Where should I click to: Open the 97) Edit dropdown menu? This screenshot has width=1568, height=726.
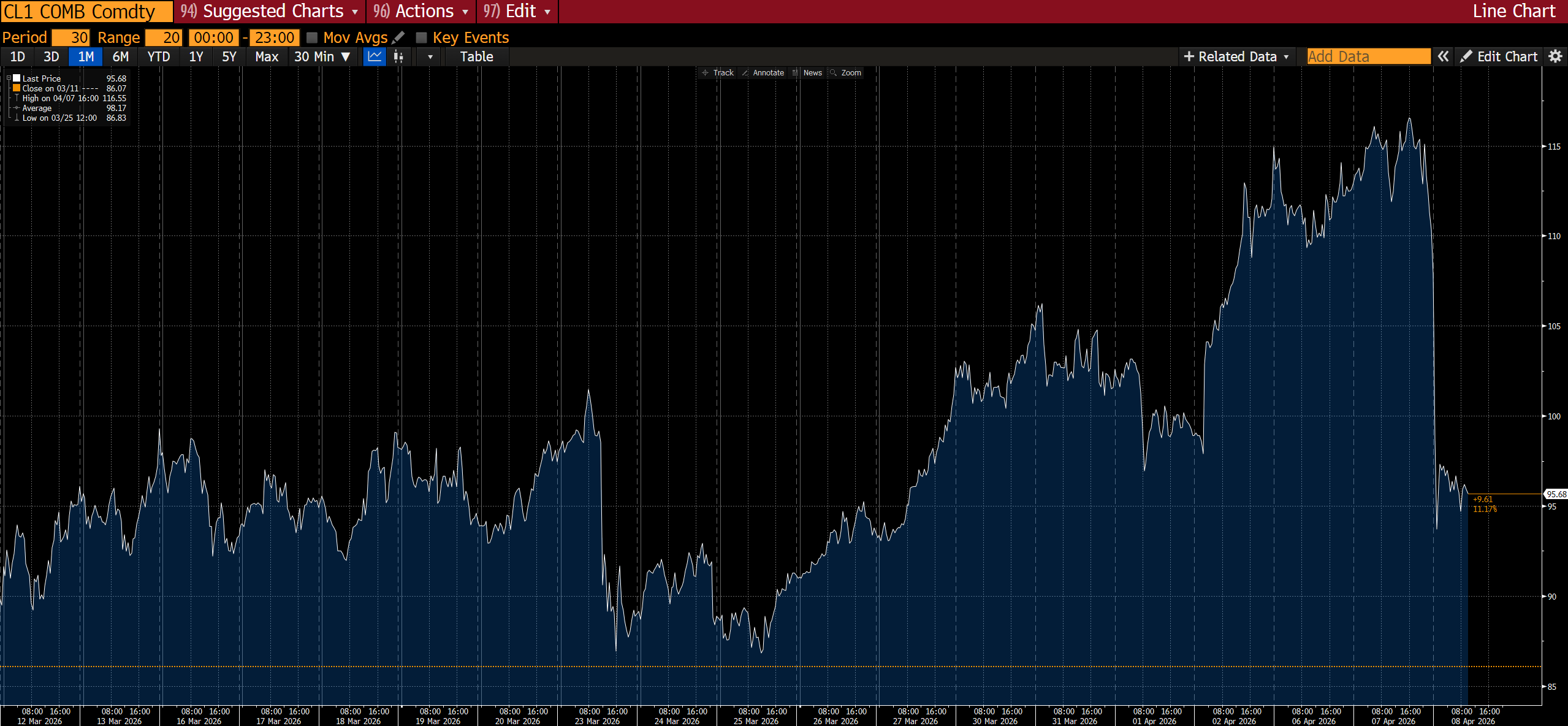[x=517, y=11]
